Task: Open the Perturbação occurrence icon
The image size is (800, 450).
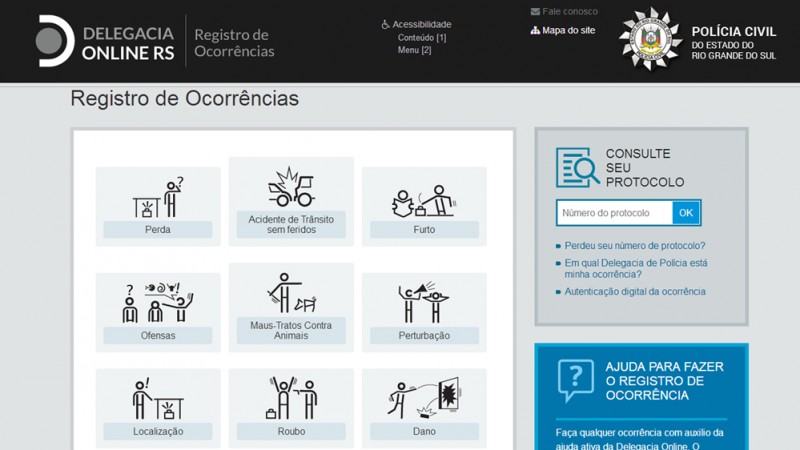Action: [423, 303]
